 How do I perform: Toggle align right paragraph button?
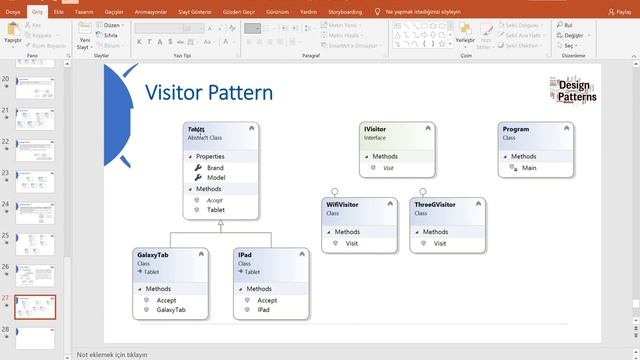click(x=269, y=42)
